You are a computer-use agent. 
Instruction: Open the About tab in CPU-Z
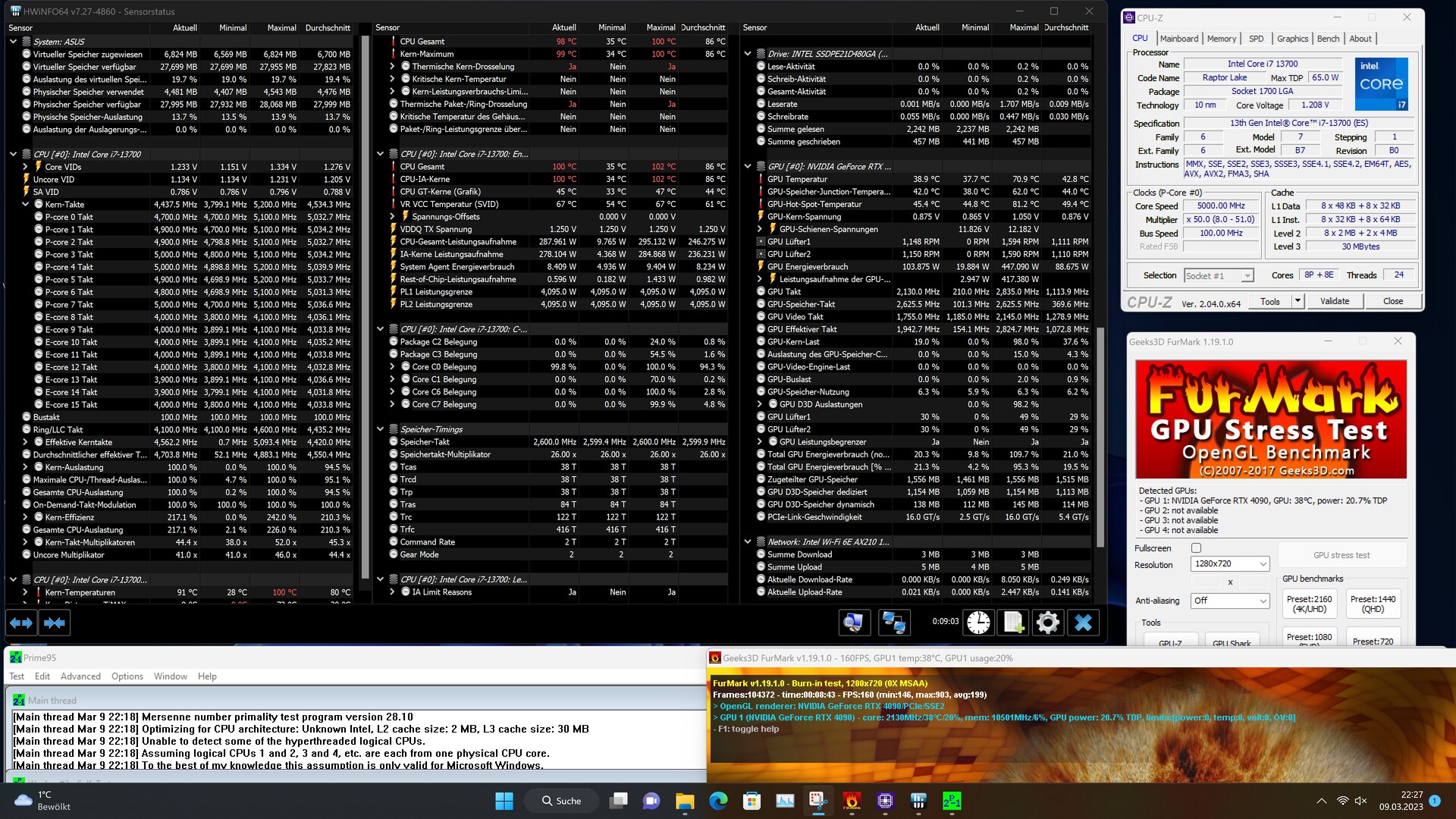coord(1360,39)
